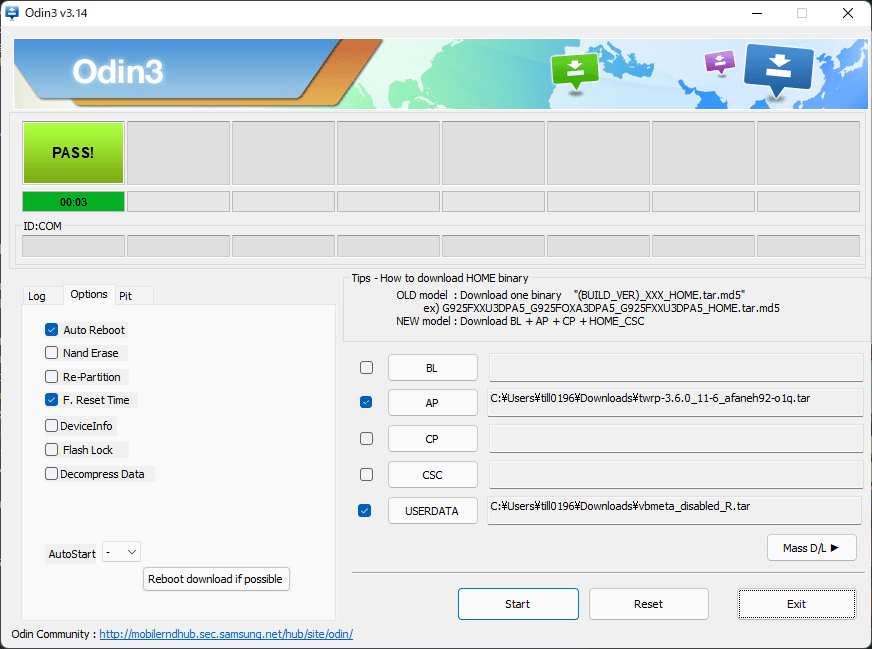Switch to the Log tab
Viewport: 872px width, 649px height.
(37, 296)
